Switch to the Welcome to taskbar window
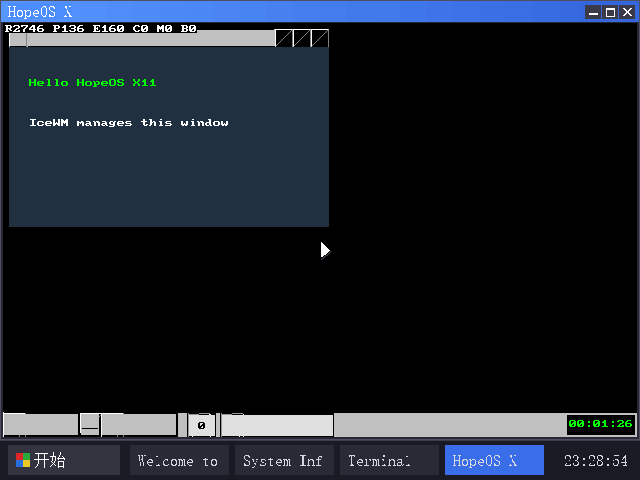The image size is (640, 480). point(179,460)
